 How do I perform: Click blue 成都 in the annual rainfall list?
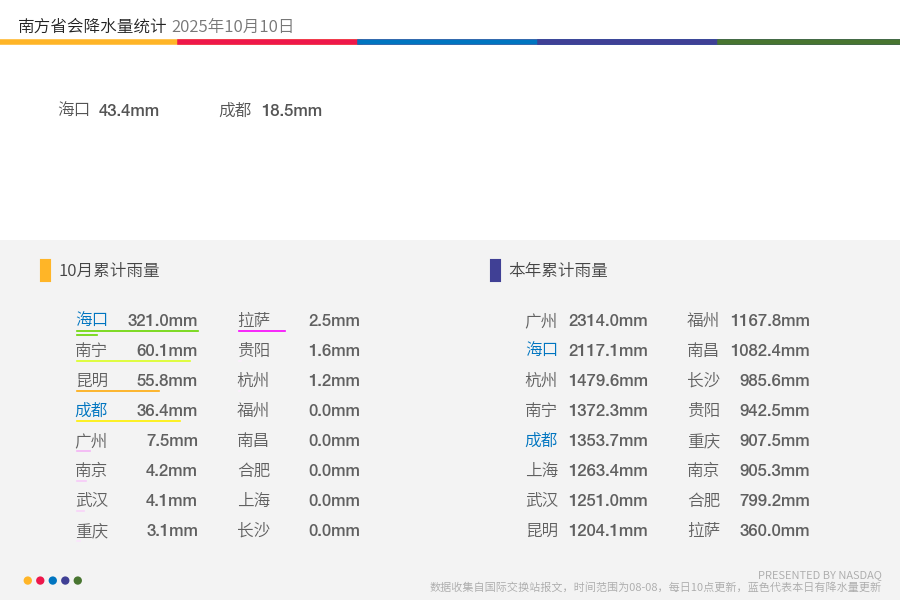click(541, 440)
